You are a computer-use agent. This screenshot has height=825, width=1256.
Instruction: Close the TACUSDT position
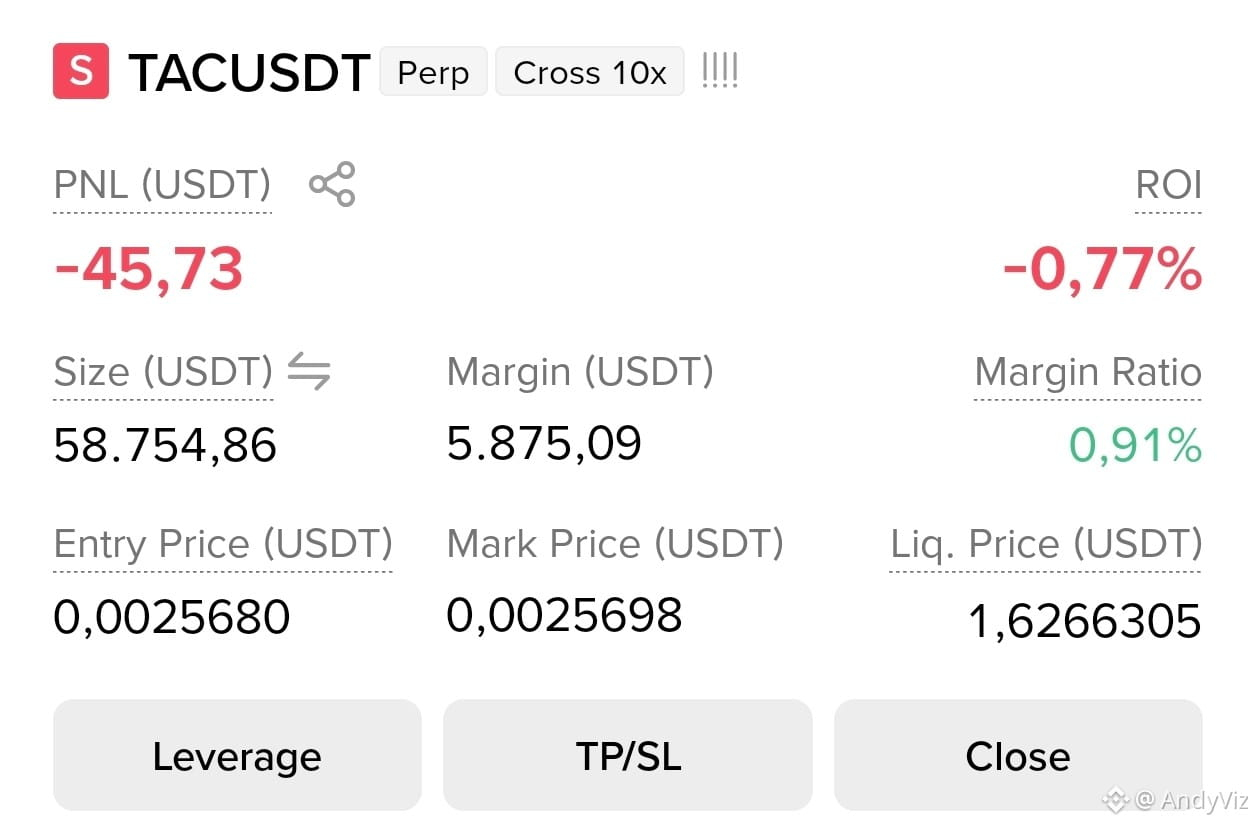[1018, 755]
